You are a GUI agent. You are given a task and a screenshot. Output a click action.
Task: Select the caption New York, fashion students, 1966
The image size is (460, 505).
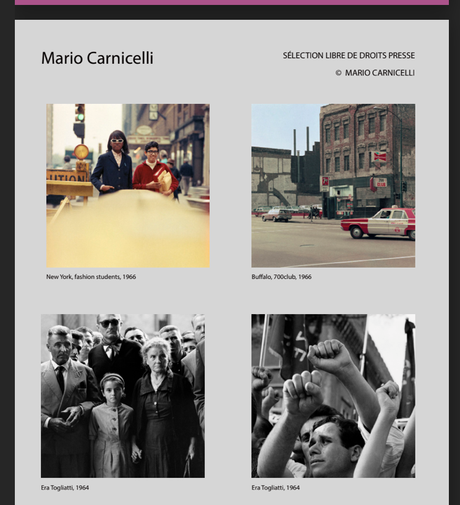91,277
